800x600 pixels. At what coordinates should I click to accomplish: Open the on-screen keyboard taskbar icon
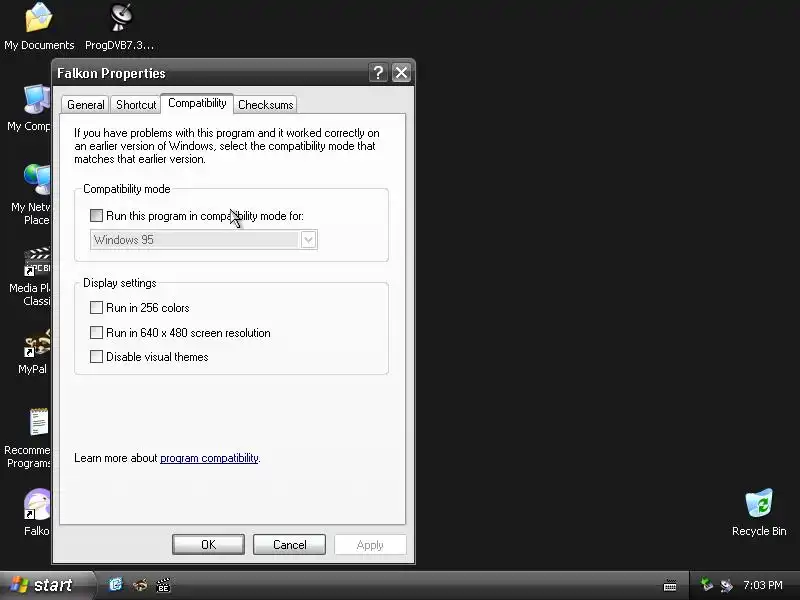point(670,586)
